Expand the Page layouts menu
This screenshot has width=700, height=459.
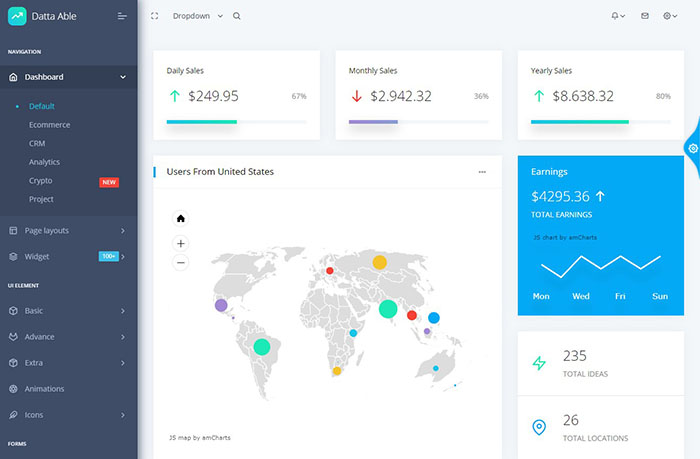(68, 231)
